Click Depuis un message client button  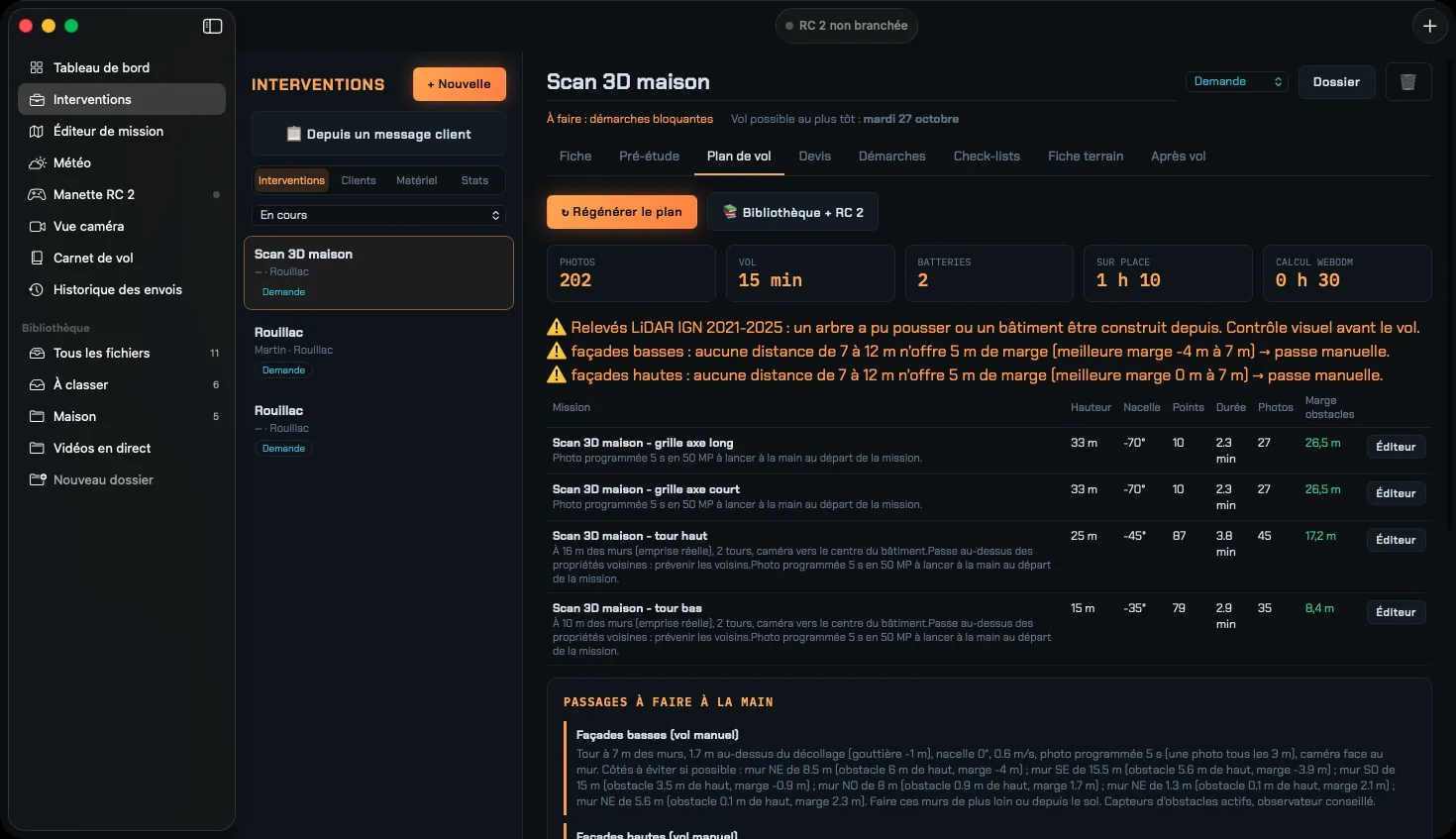(x=378, y=134)
